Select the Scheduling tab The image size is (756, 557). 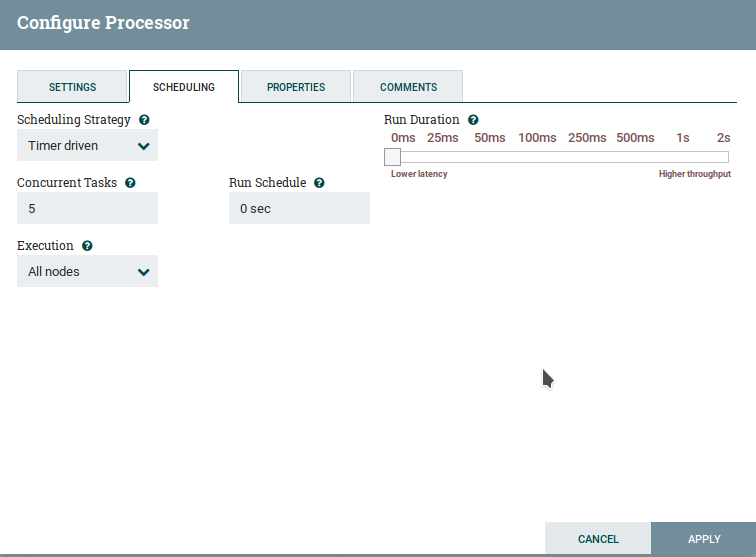click(184, 87)
